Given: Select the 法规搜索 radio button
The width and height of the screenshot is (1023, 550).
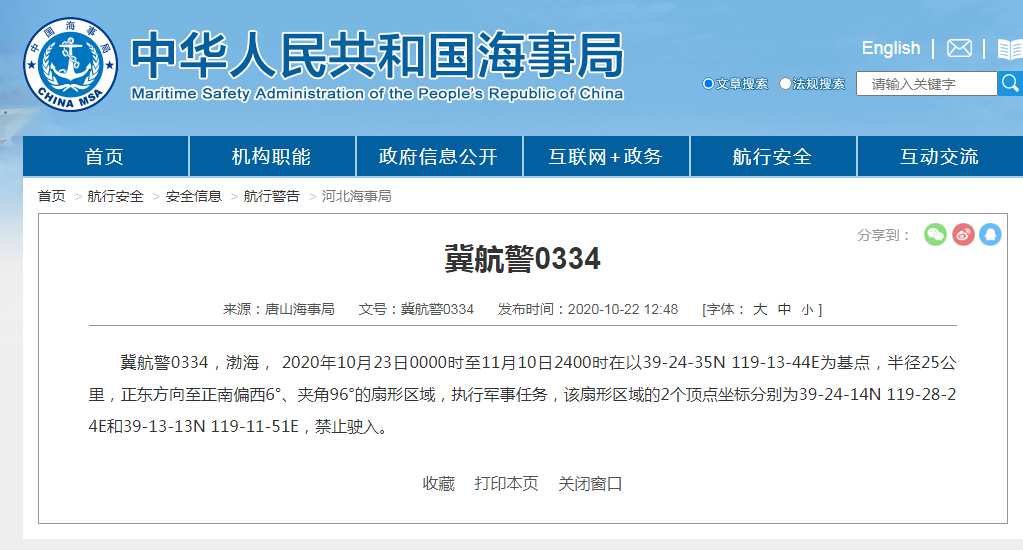Looking at the screenshot, I should [x=786, y=84].
